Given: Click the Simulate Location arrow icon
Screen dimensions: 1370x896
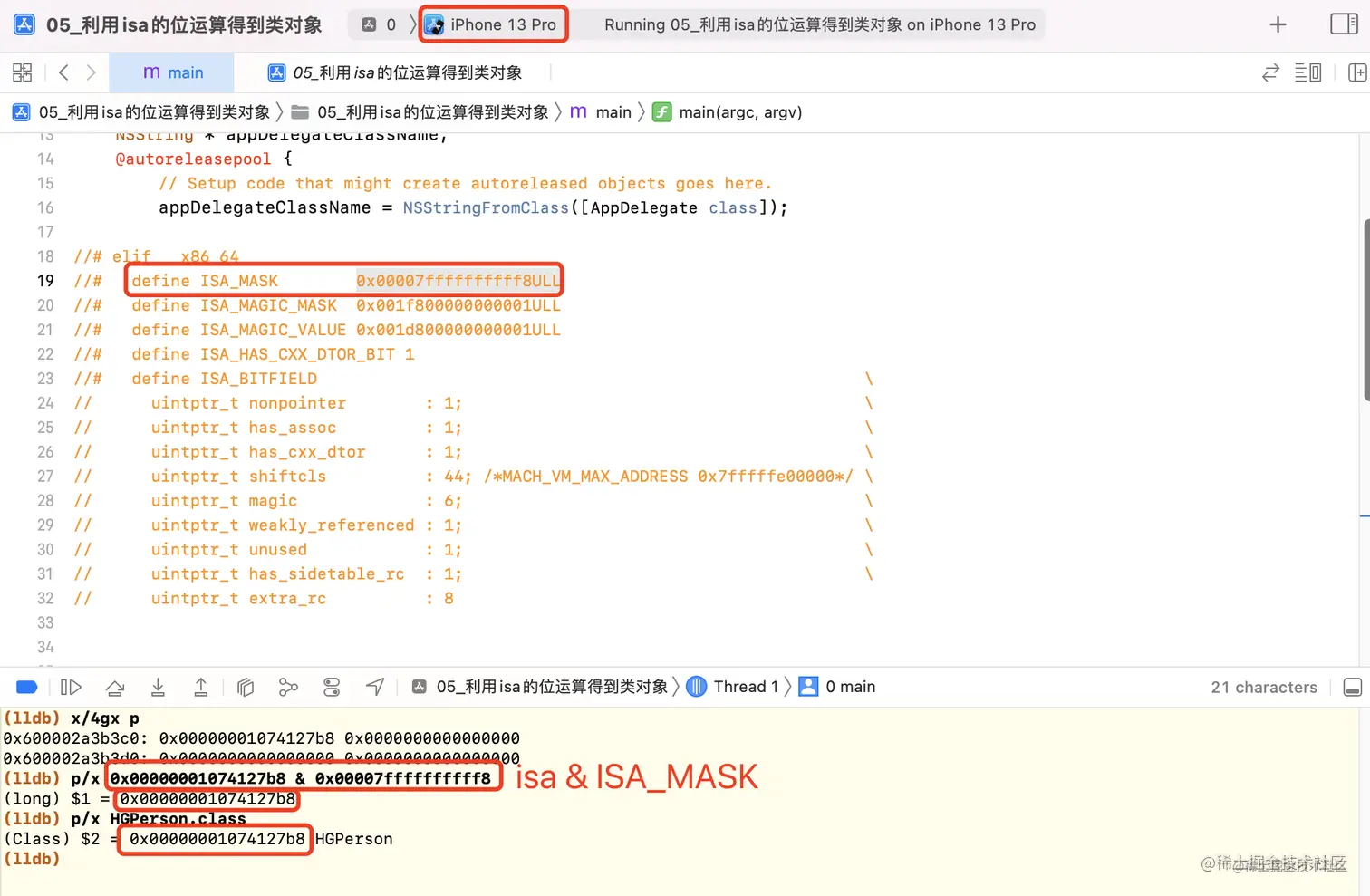Looking at the screenshot, I should pyautogui.click(x=375, y=687).
